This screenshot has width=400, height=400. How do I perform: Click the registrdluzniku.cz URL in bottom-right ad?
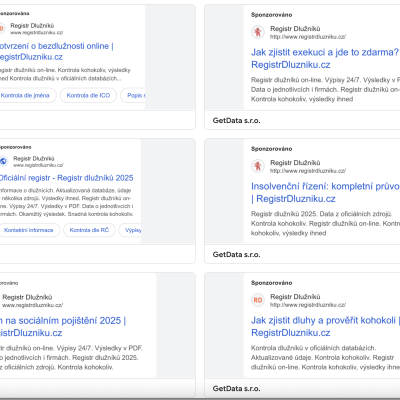[308, 305]
